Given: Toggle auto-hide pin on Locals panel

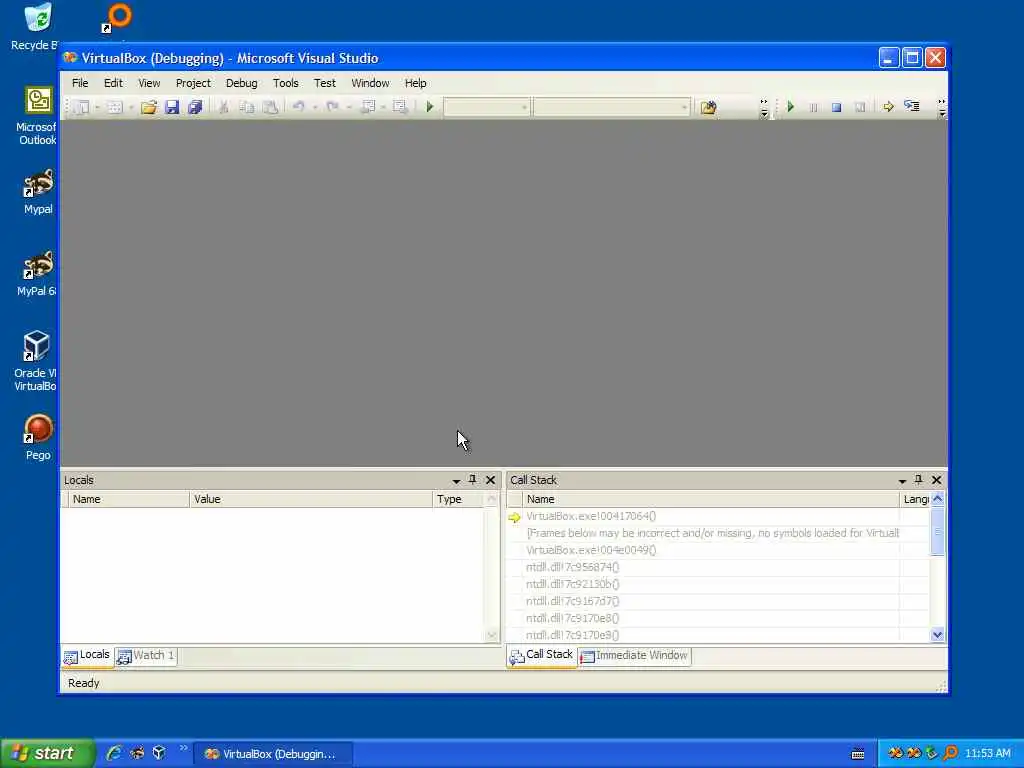Looking at the screenshot, I should coord(473,480).
